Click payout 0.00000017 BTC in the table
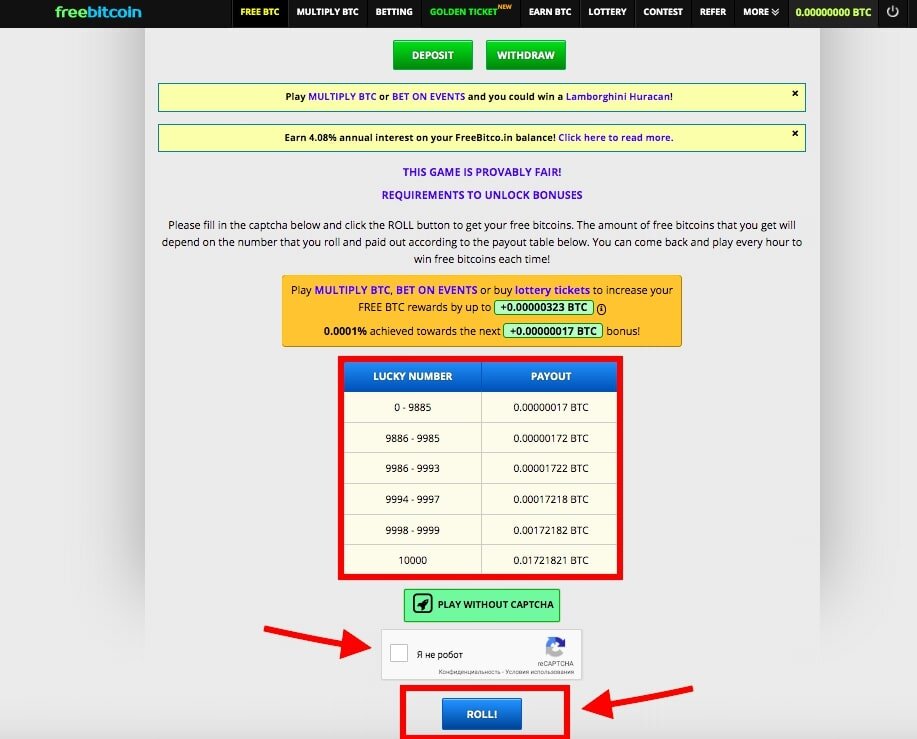 [x=550, y=407]
